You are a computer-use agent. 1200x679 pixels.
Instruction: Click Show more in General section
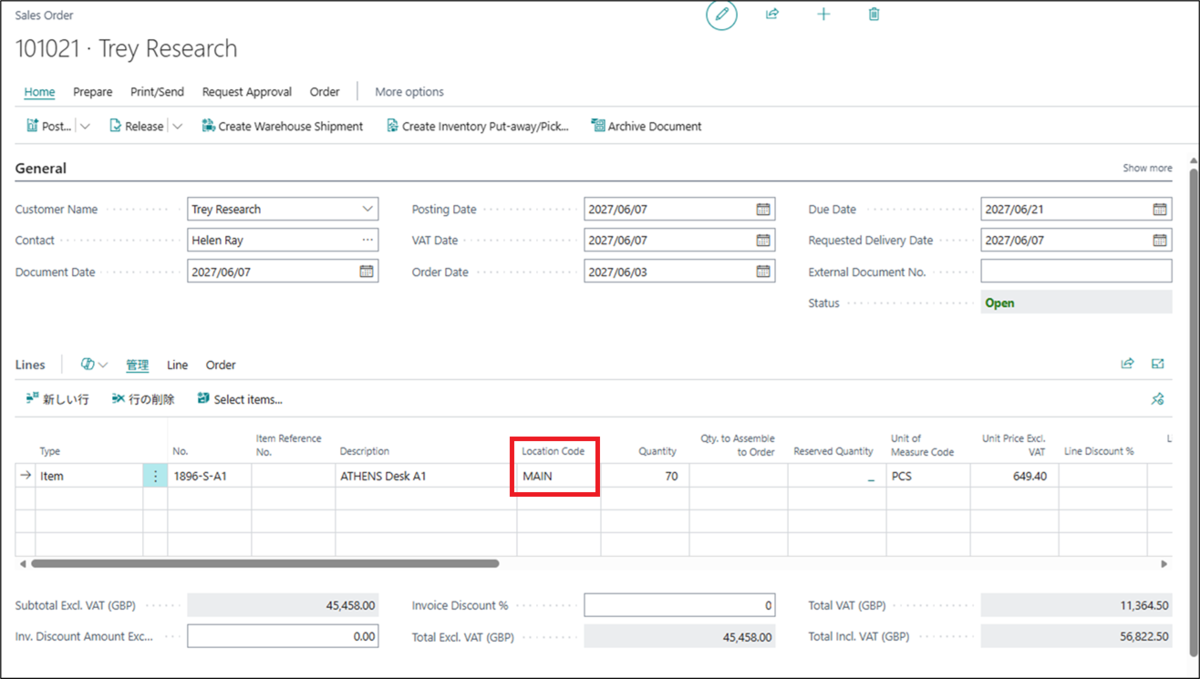1147,168
